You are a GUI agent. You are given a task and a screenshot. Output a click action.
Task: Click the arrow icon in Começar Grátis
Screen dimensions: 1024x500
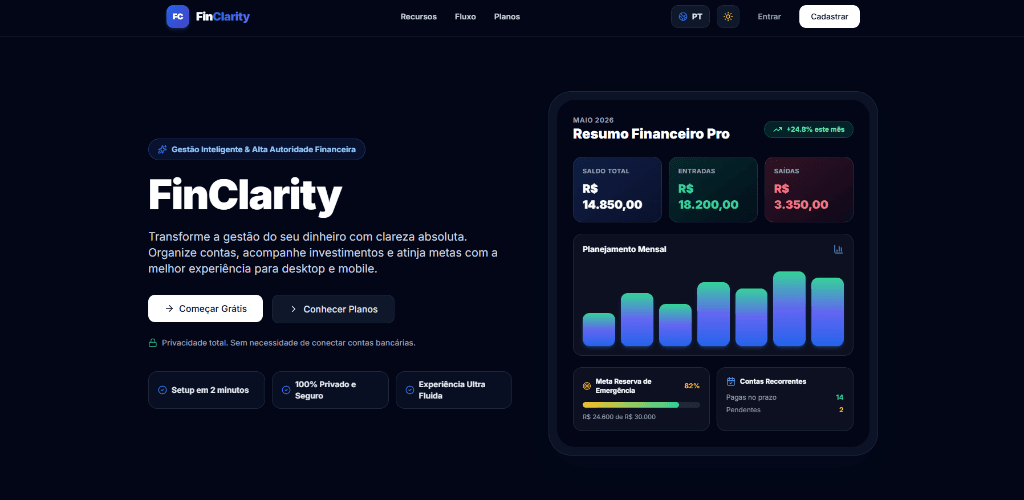click(x=169, y=309)
